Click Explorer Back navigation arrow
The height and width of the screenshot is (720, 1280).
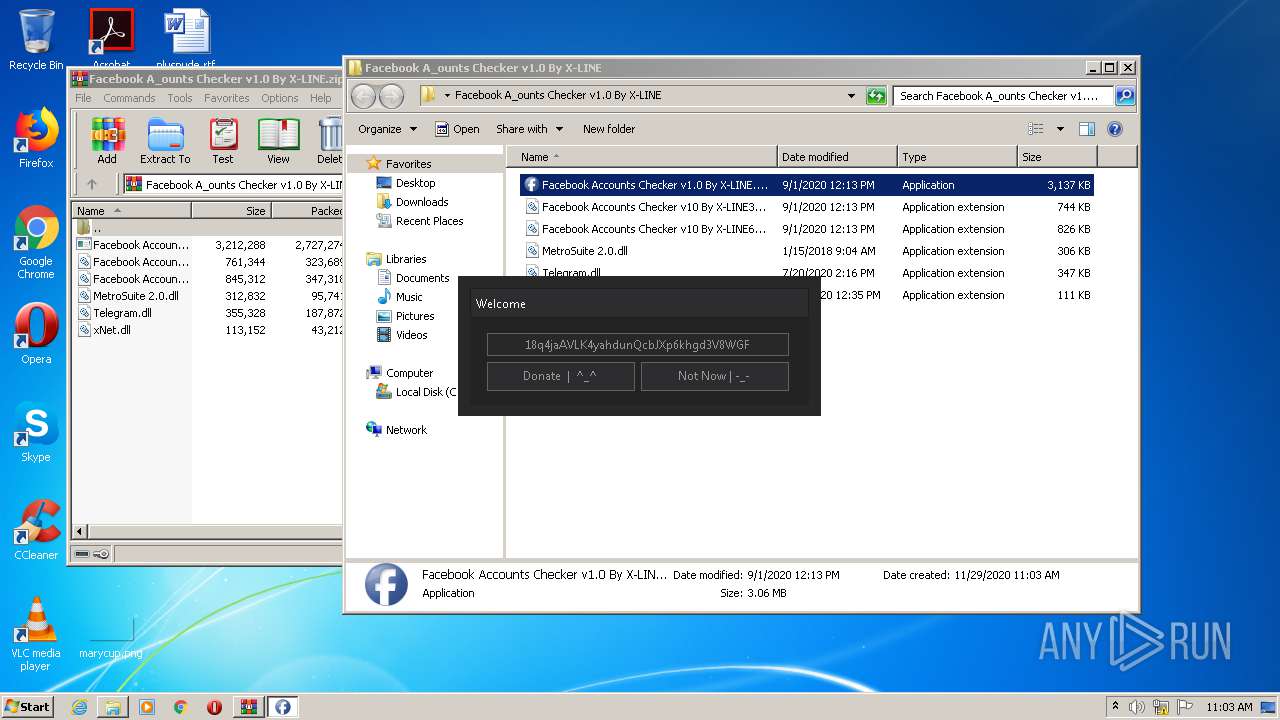point(363,96)
